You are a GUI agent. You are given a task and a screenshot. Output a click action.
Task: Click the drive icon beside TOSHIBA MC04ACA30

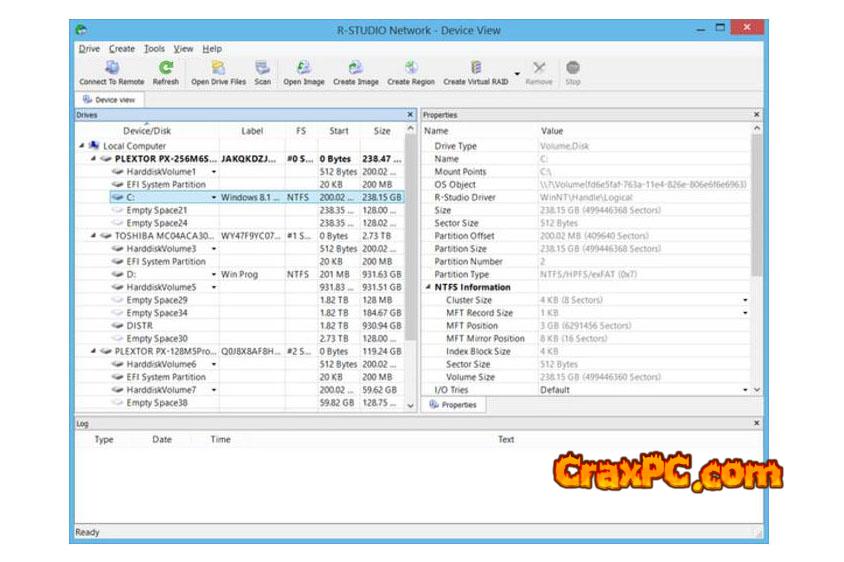click(106, 236)
